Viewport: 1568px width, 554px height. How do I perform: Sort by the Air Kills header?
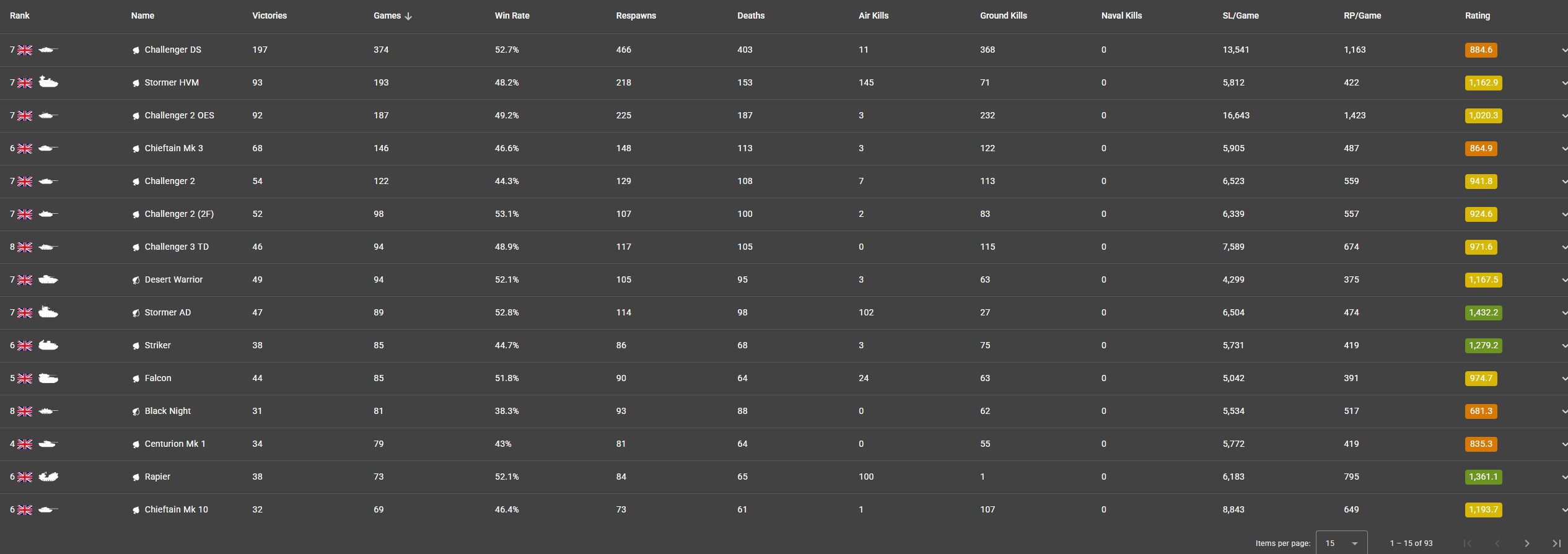click(873, 15)
